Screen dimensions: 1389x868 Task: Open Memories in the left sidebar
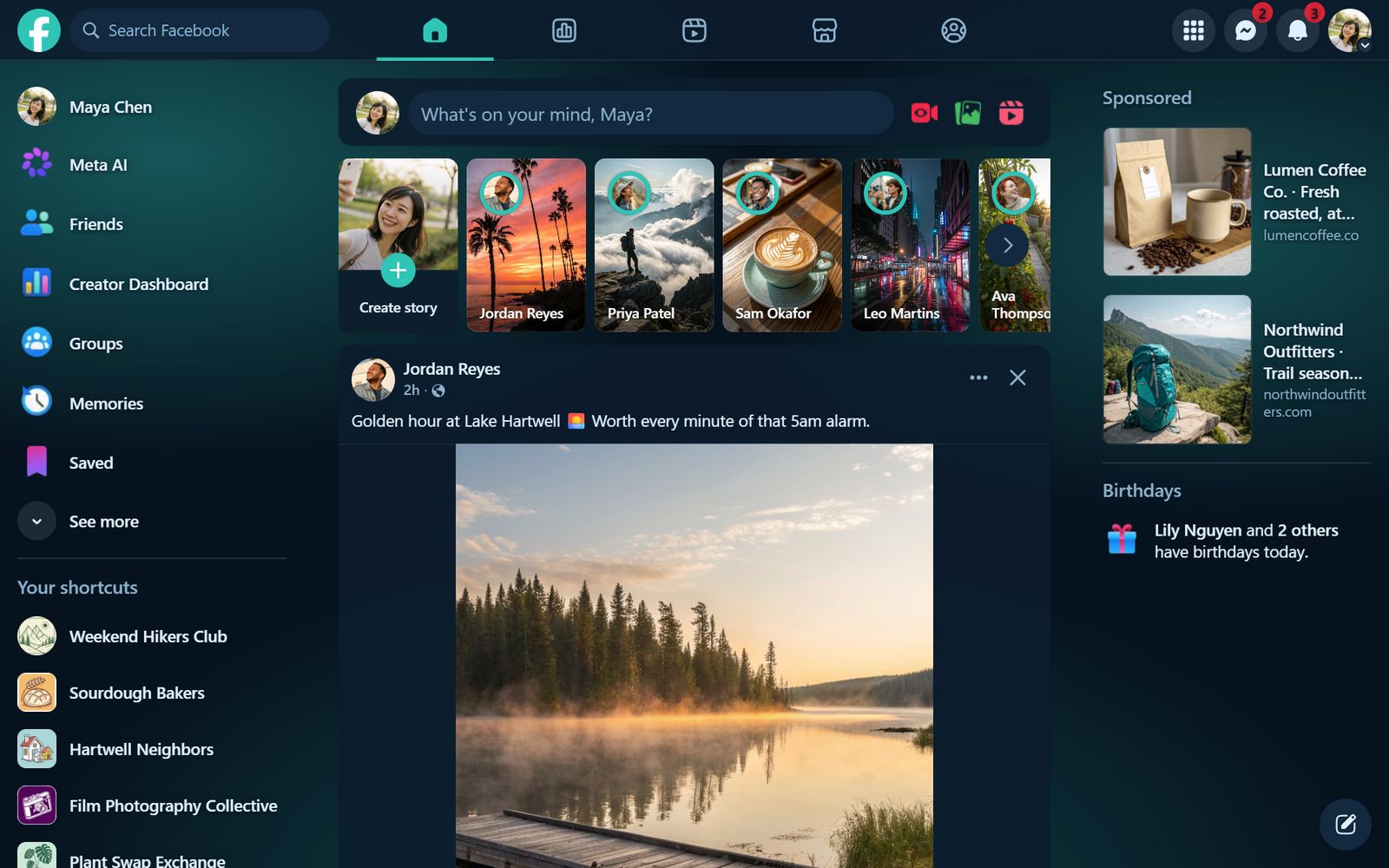152,403
